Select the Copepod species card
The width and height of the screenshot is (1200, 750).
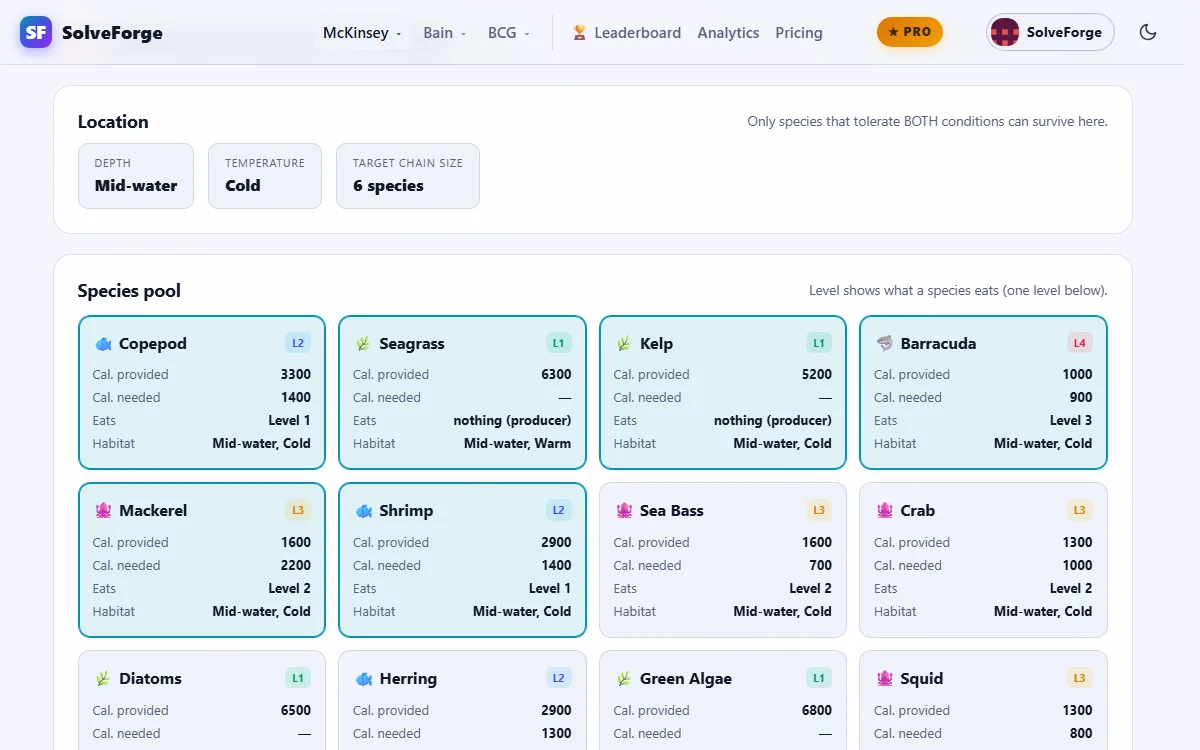pyautogui.click(x=202, y=393)
